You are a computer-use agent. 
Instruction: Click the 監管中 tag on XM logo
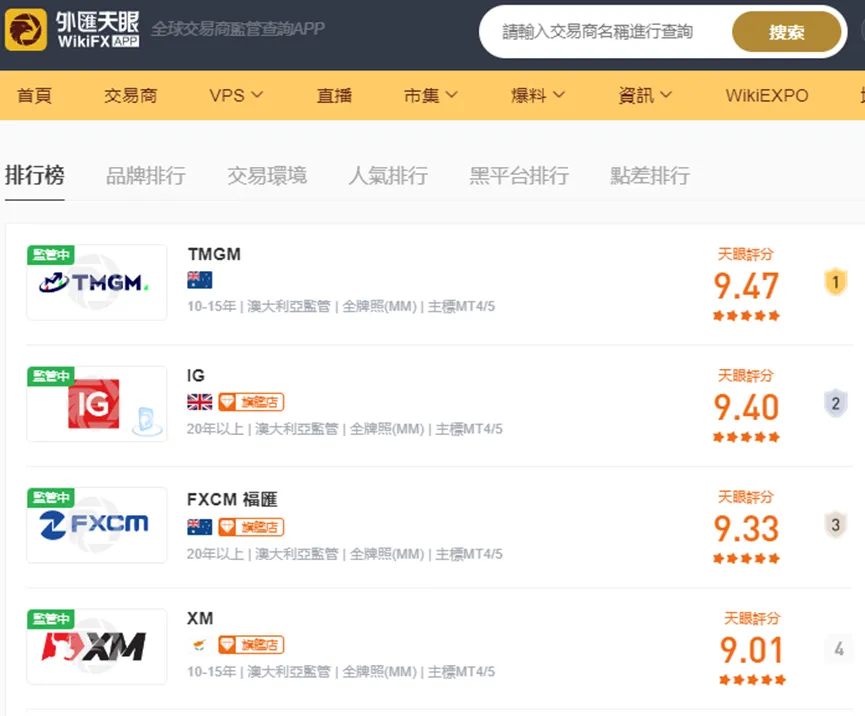51,618
